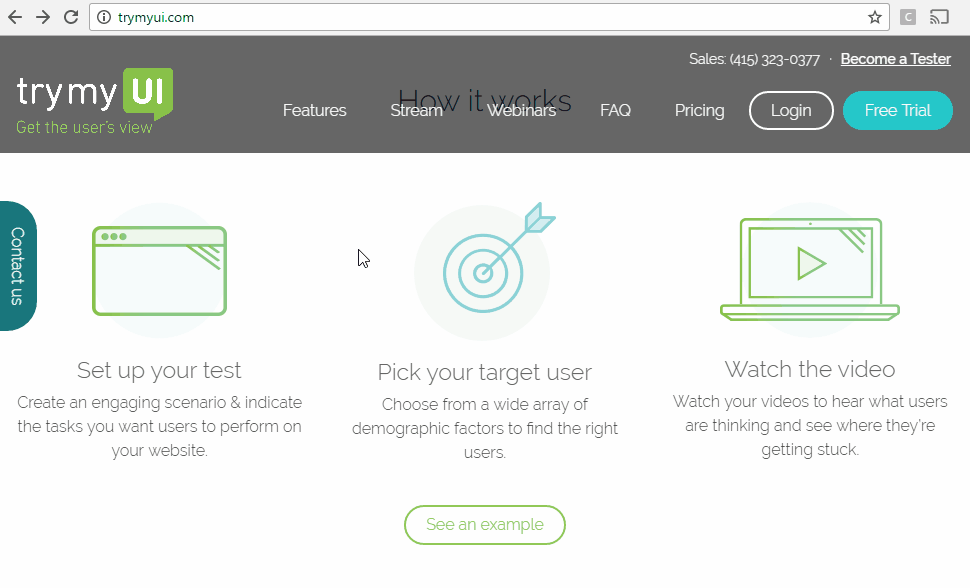Follow the Become a Tester link
Viewport: 970px width, 588px height.
[x=895, y=59]
